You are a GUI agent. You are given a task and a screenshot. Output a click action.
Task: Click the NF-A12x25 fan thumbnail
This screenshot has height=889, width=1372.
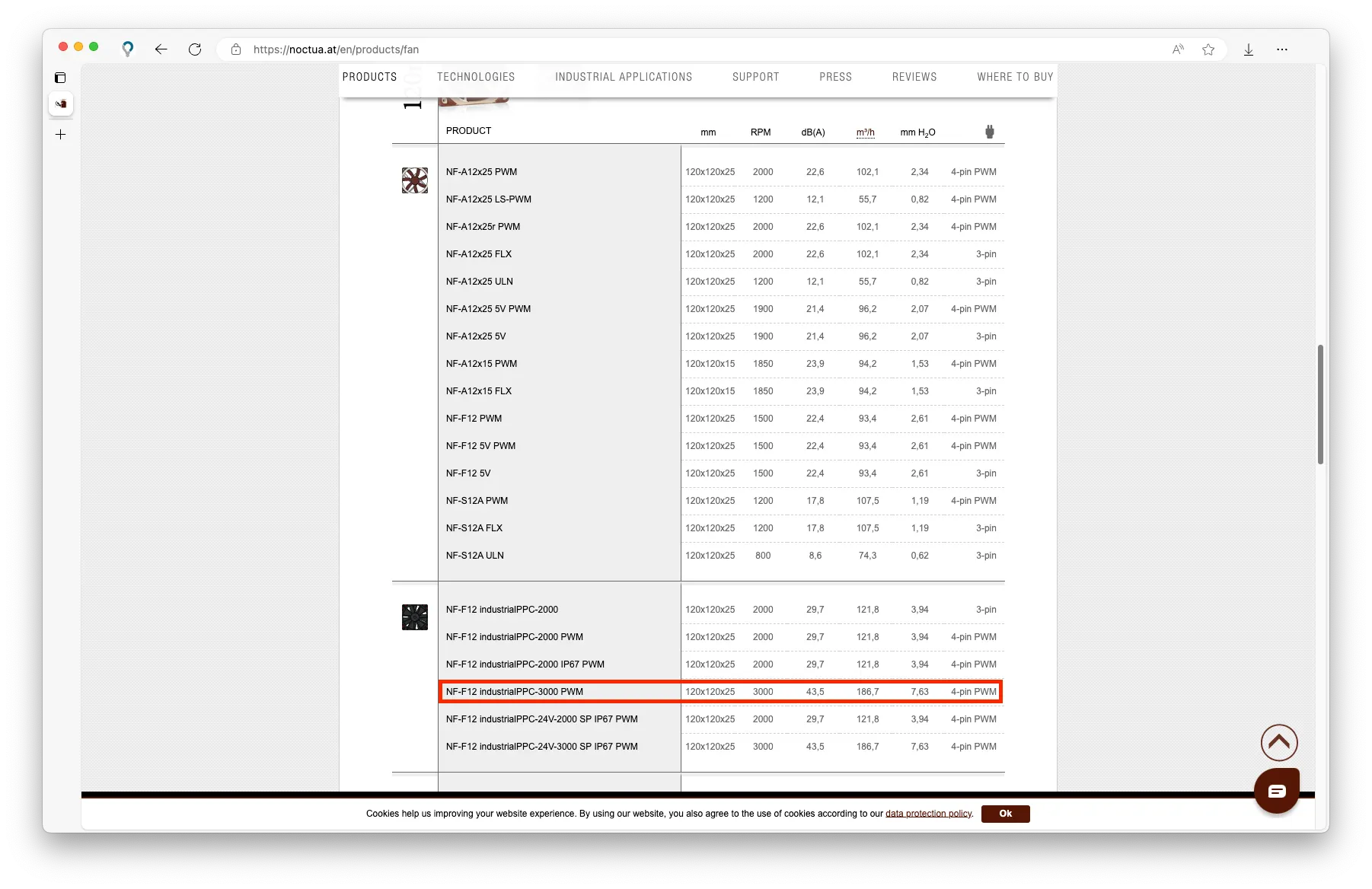pyautogui.click(x=415, y=180)
